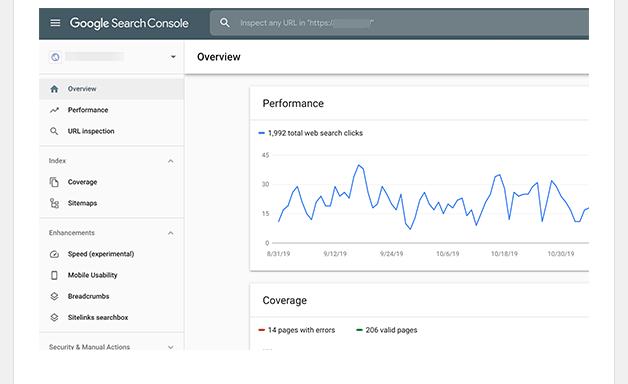Click the URL inspection magnifier icon
The image size is (628, 384).
54,131
